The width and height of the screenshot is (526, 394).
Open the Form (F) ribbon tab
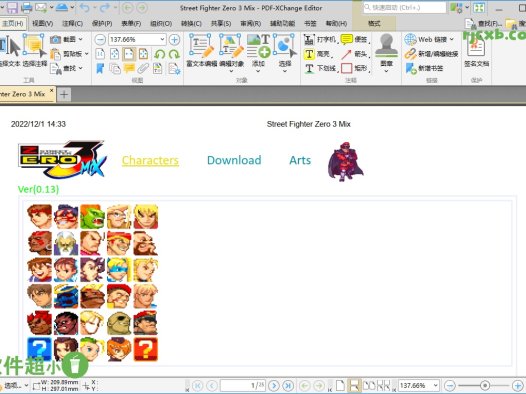tap(131, 23)
